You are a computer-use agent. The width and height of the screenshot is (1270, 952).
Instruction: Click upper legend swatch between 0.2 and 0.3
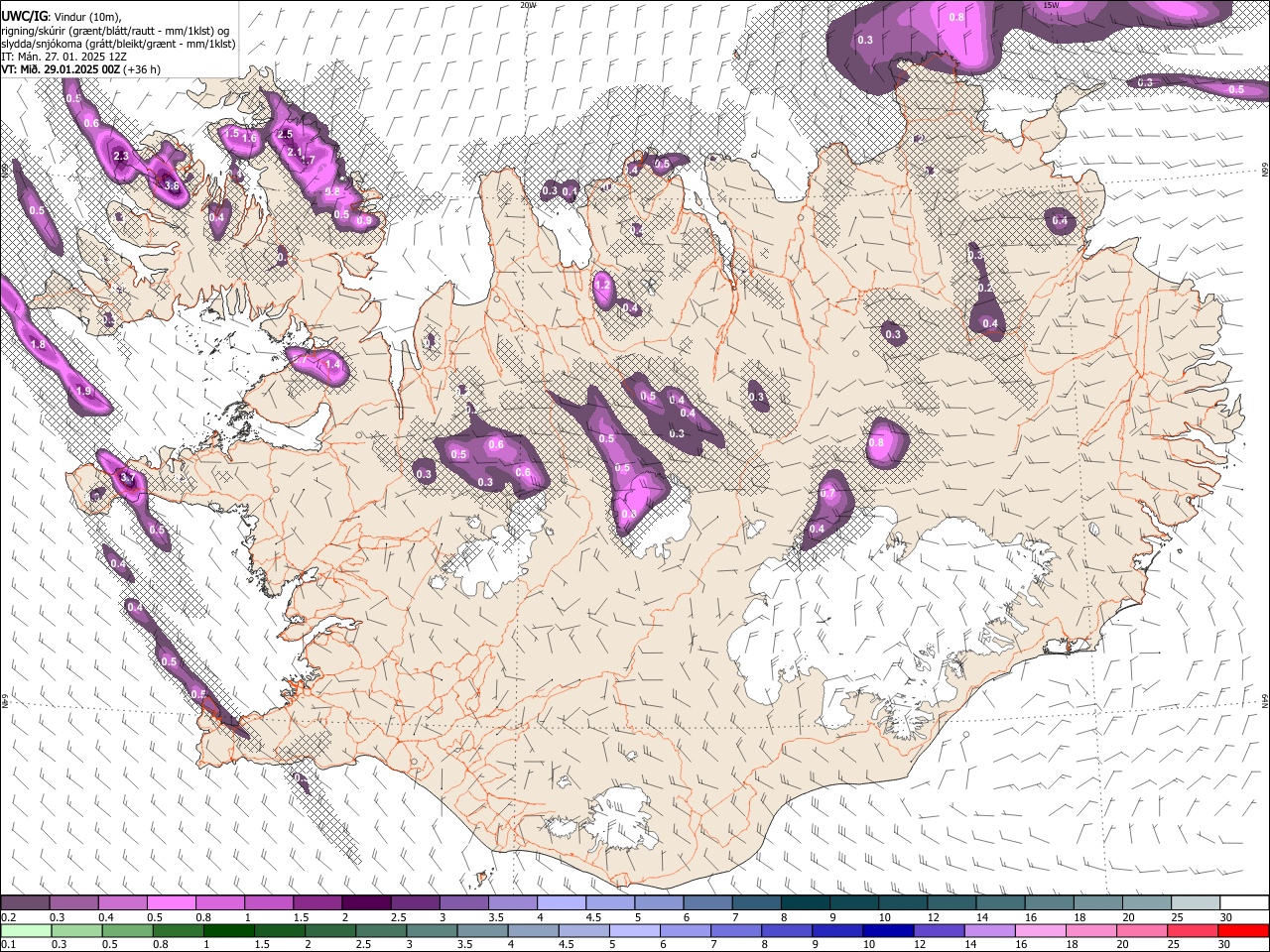[x=26, y=903]
